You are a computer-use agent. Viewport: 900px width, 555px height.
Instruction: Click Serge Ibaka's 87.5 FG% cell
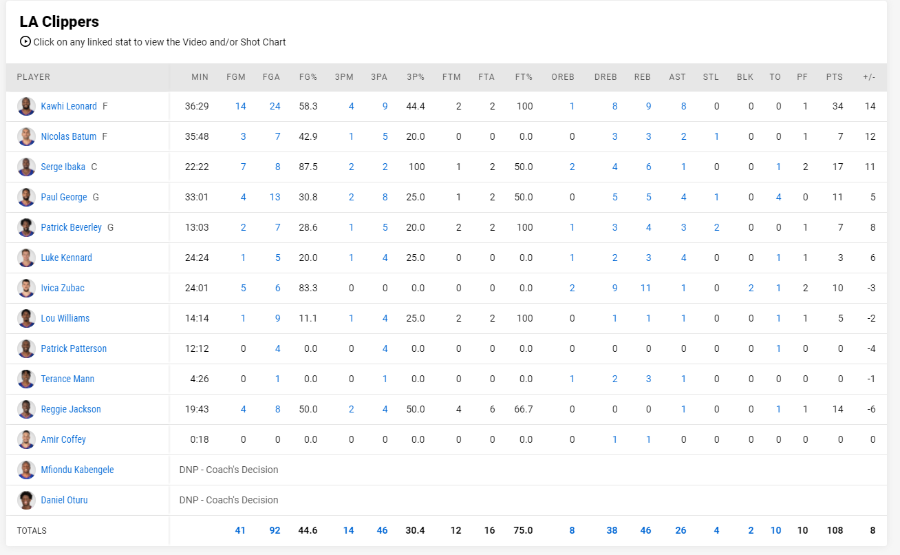[x=308, y=167]
